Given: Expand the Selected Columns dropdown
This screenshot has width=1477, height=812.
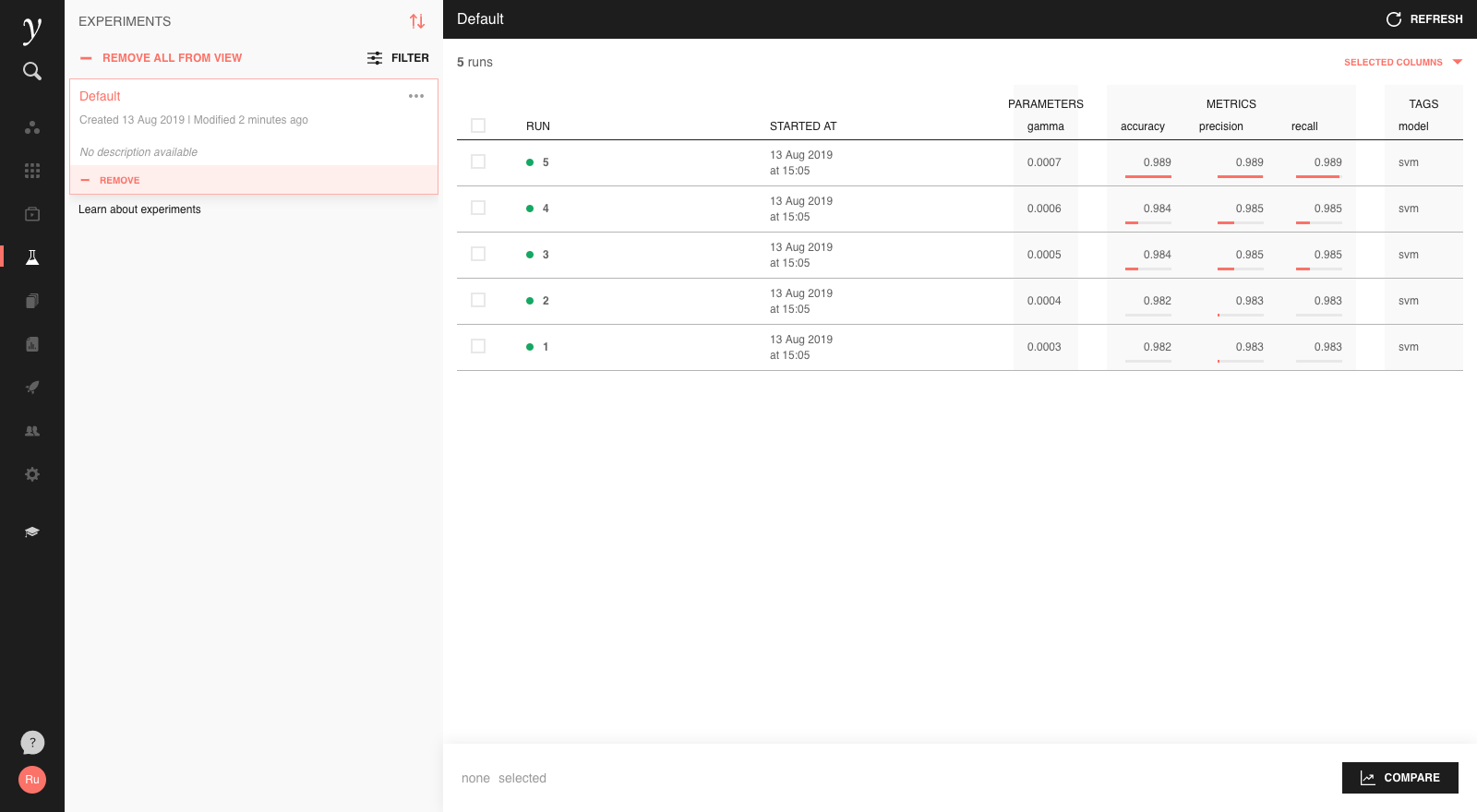Looking at the screenshot, I should coord(1402,63).
